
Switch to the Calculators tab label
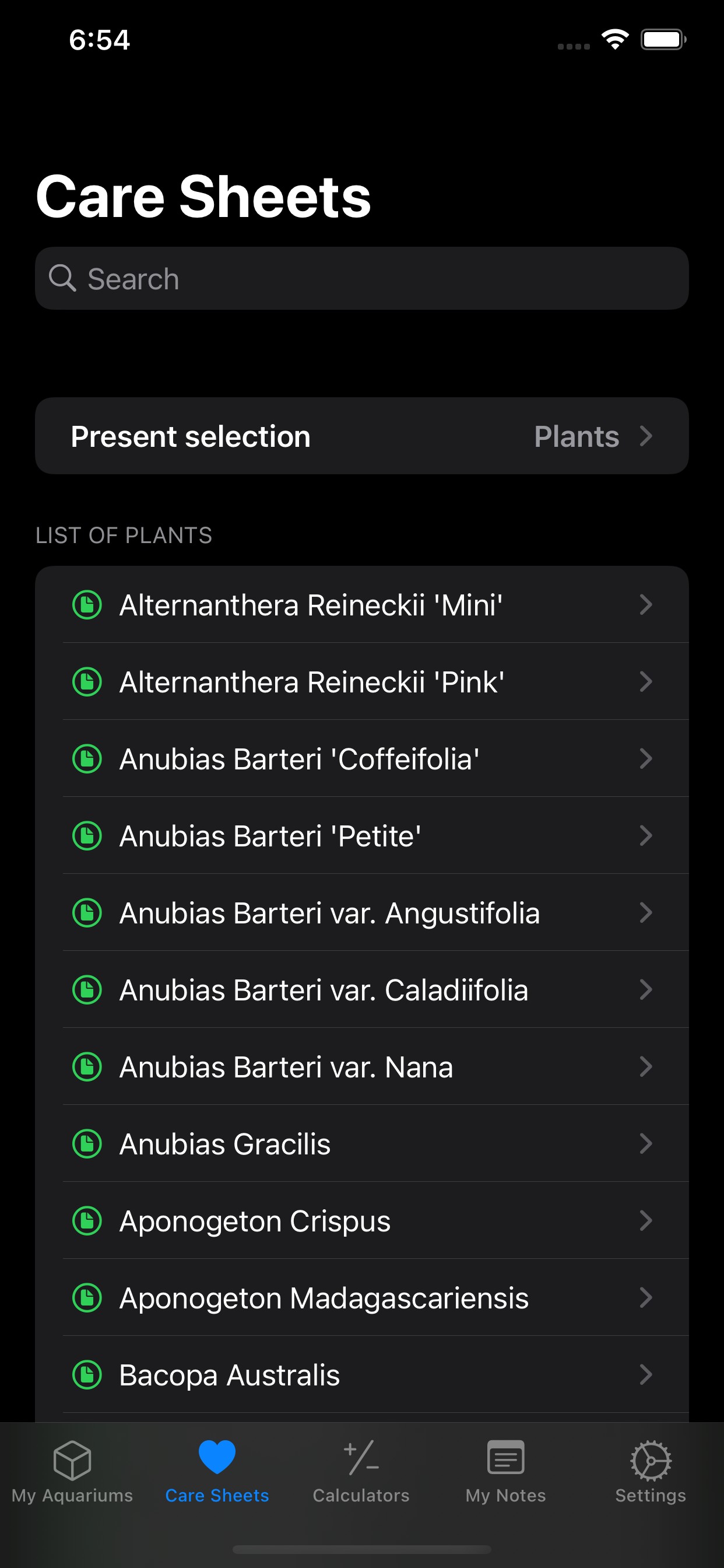coord(361,1496)
